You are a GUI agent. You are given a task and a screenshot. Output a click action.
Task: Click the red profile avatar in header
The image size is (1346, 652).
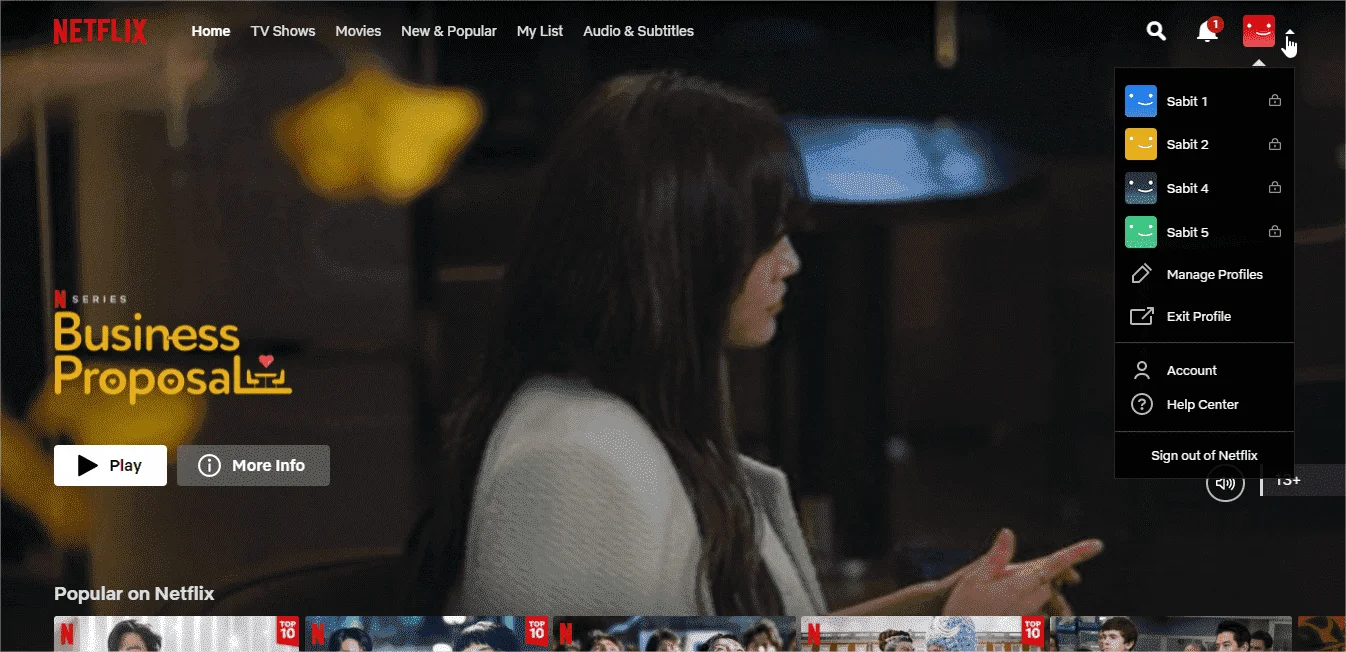(x=1258, y=31)
